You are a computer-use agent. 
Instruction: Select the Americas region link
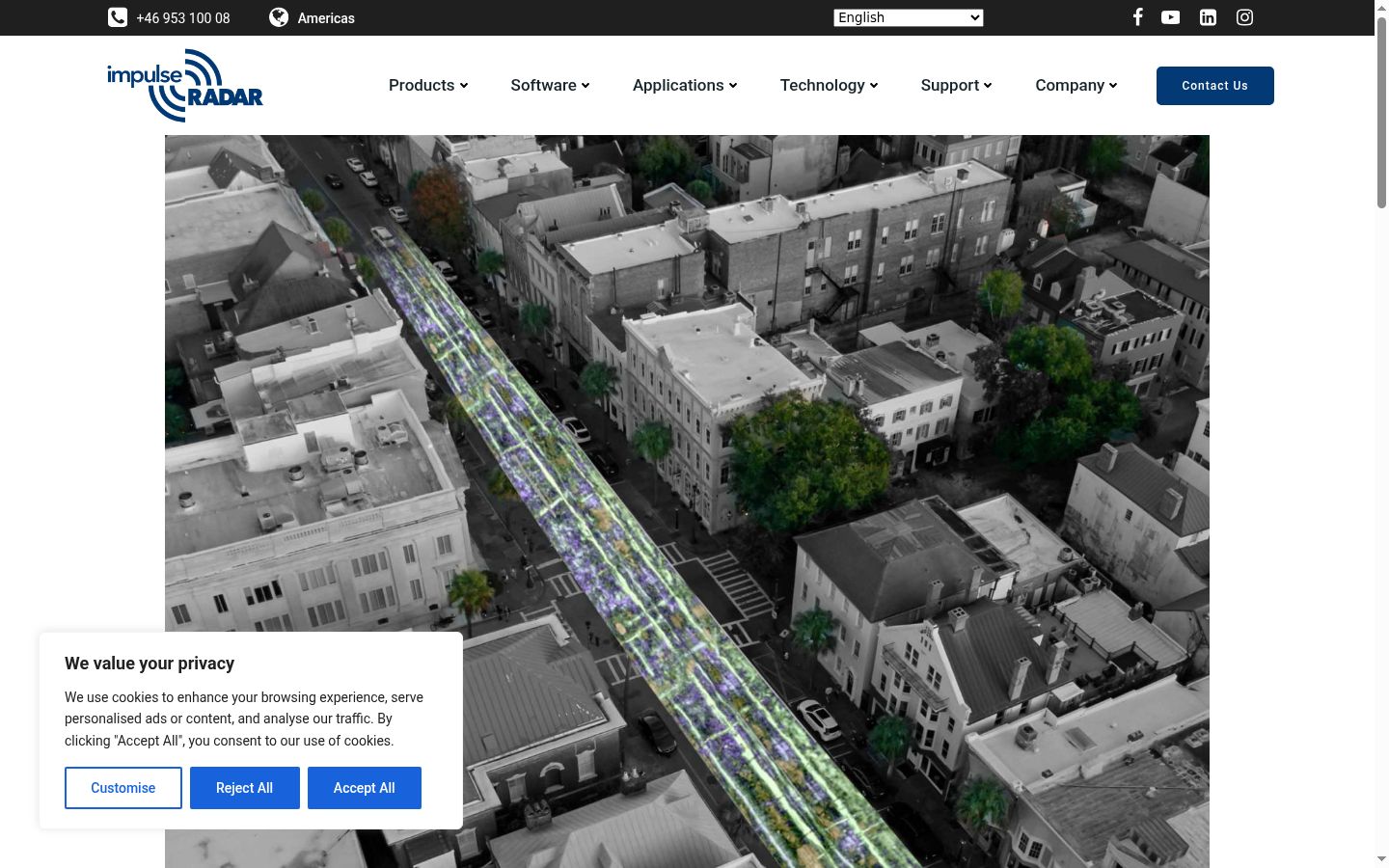[x=326, y=18]
